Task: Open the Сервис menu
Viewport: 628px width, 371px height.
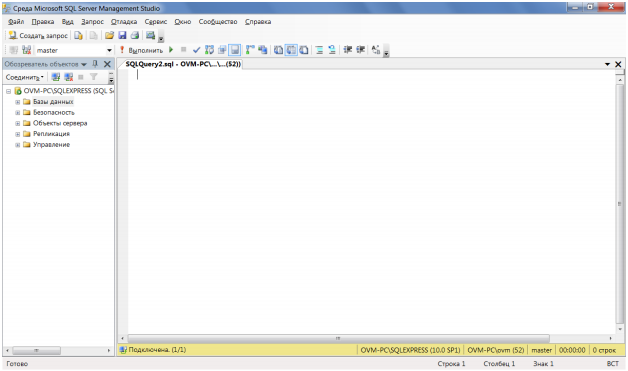Action: pos(156,22)
